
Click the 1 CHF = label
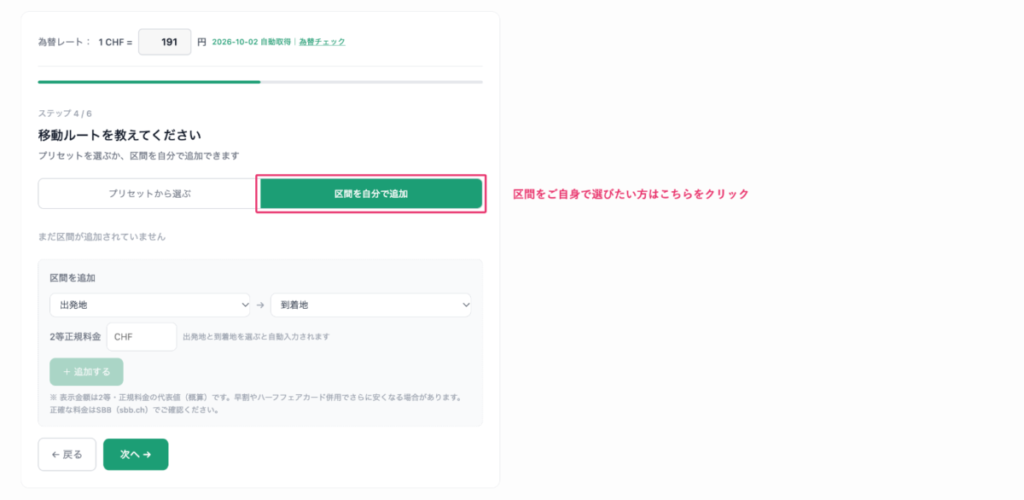(115, 42)
